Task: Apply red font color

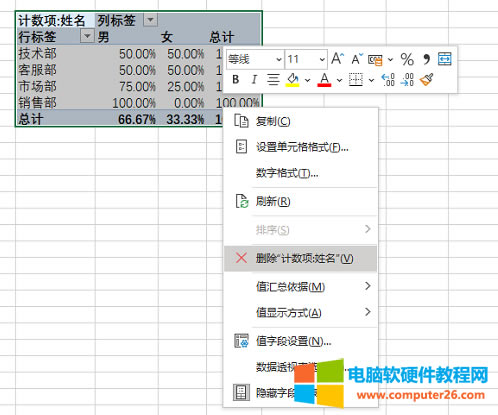Action: point(324,80)
